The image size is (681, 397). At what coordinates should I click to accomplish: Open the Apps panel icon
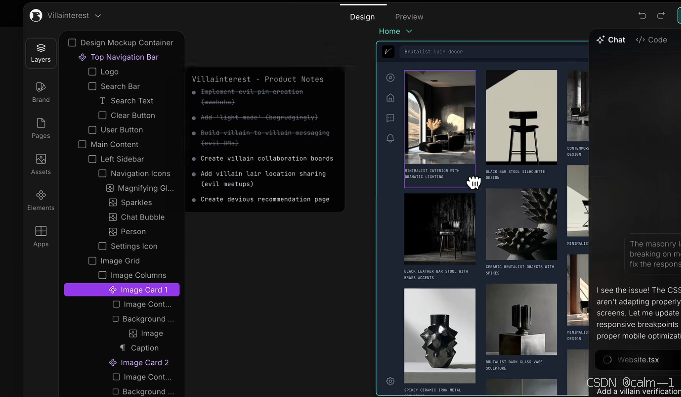[x=41, y=231]
